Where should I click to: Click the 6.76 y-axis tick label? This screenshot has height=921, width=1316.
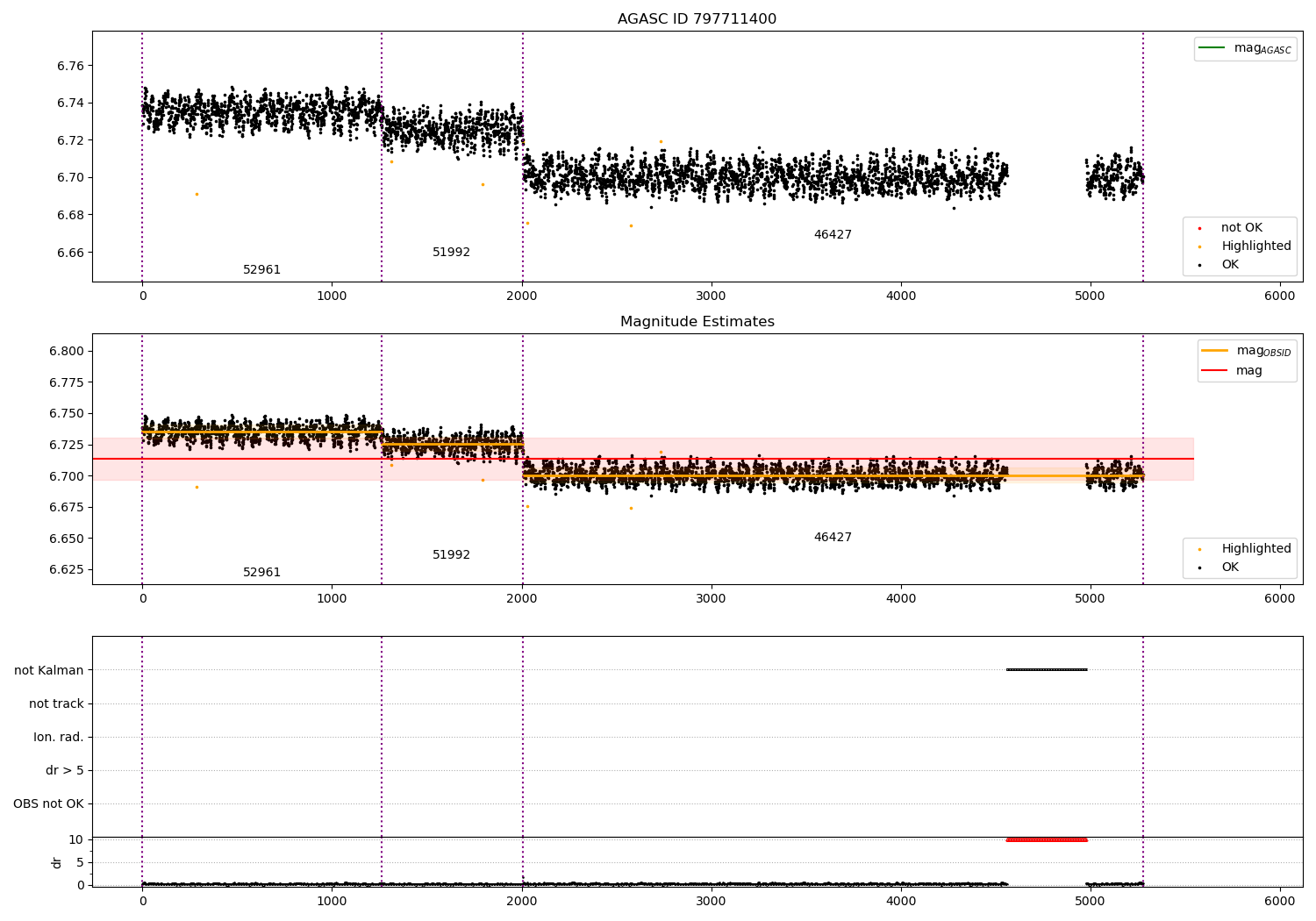tap(70, 66)
